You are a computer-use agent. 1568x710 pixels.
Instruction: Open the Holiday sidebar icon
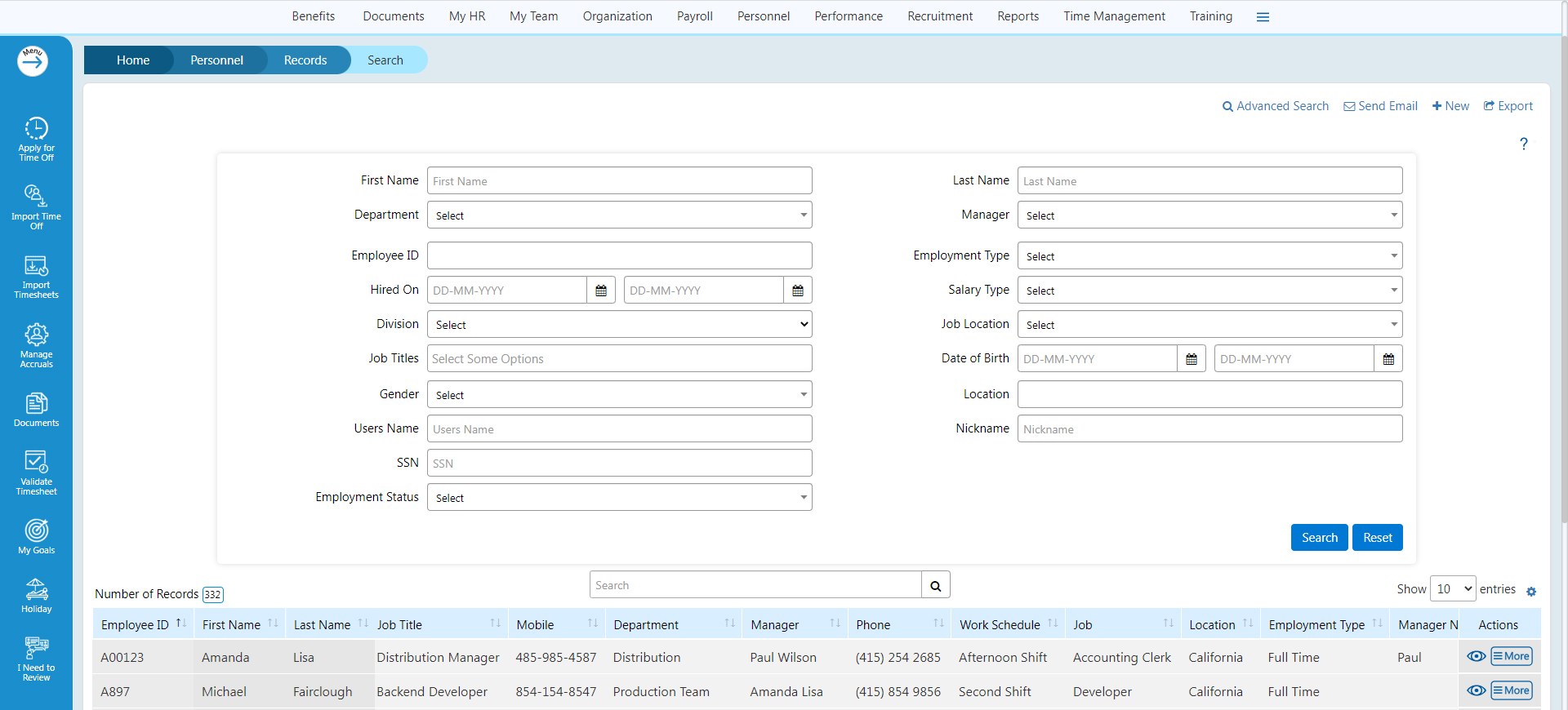click(36, 596)
